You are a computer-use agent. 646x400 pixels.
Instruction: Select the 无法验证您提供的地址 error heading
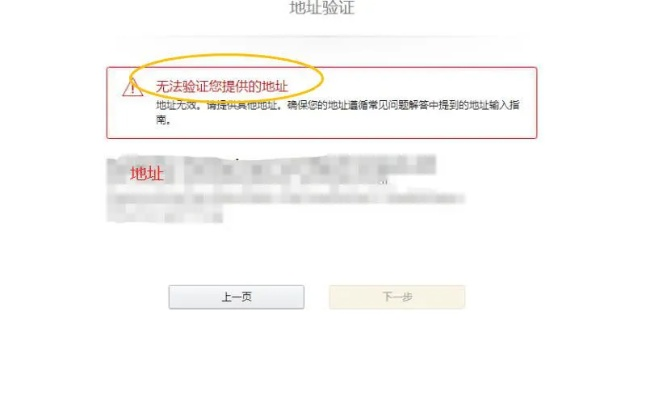222,87
